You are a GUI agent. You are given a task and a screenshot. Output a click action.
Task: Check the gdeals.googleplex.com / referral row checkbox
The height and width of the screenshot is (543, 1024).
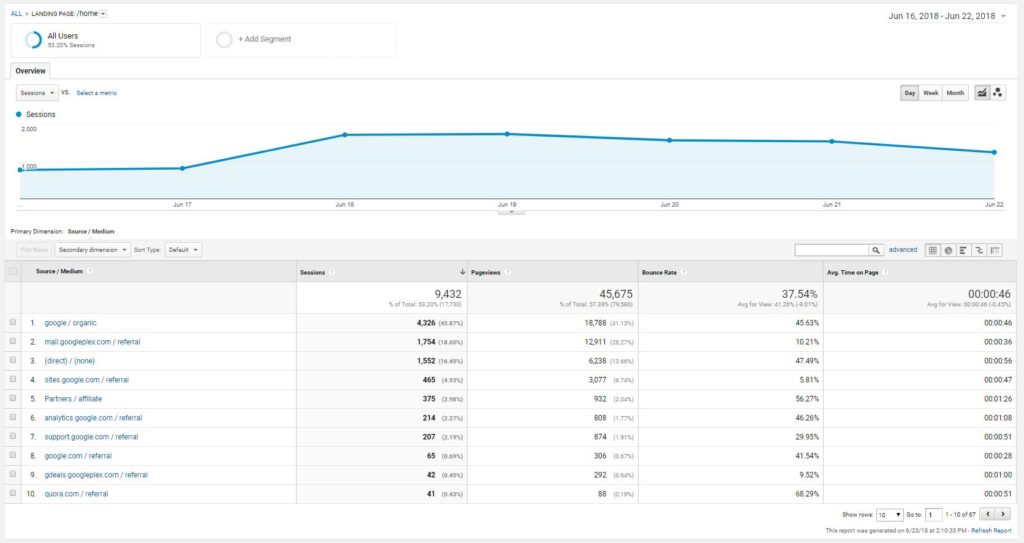tap(13, 474)
